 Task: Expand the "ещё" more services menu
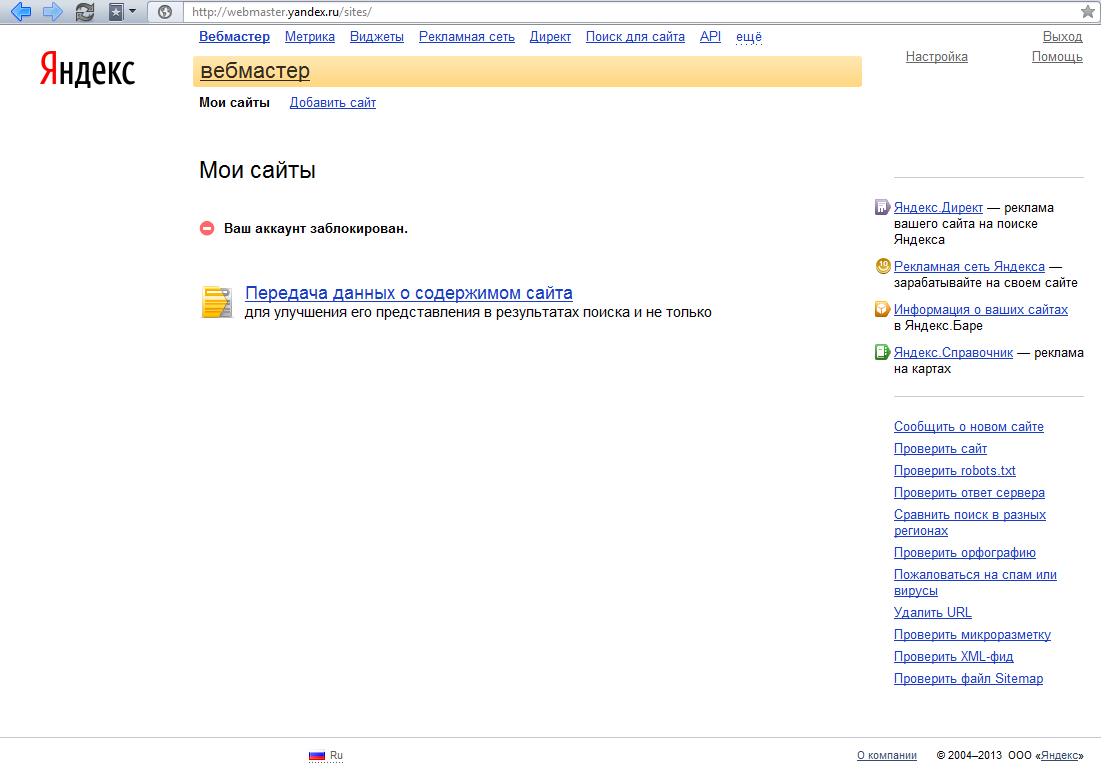point(748,37)
